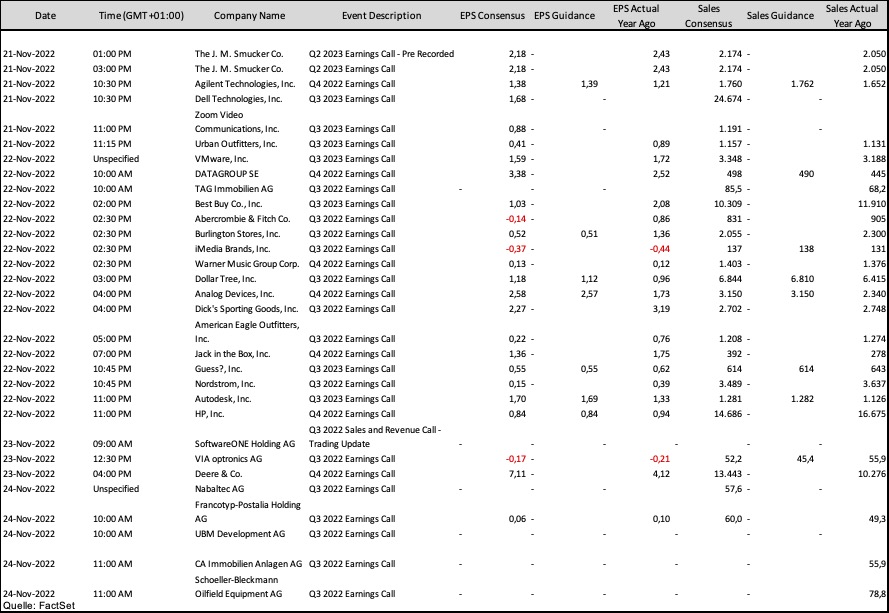Click the red -0,14 EPS consensus value
Image resolution: width=889 pixels, height=613 pixels.
(516, 219)
